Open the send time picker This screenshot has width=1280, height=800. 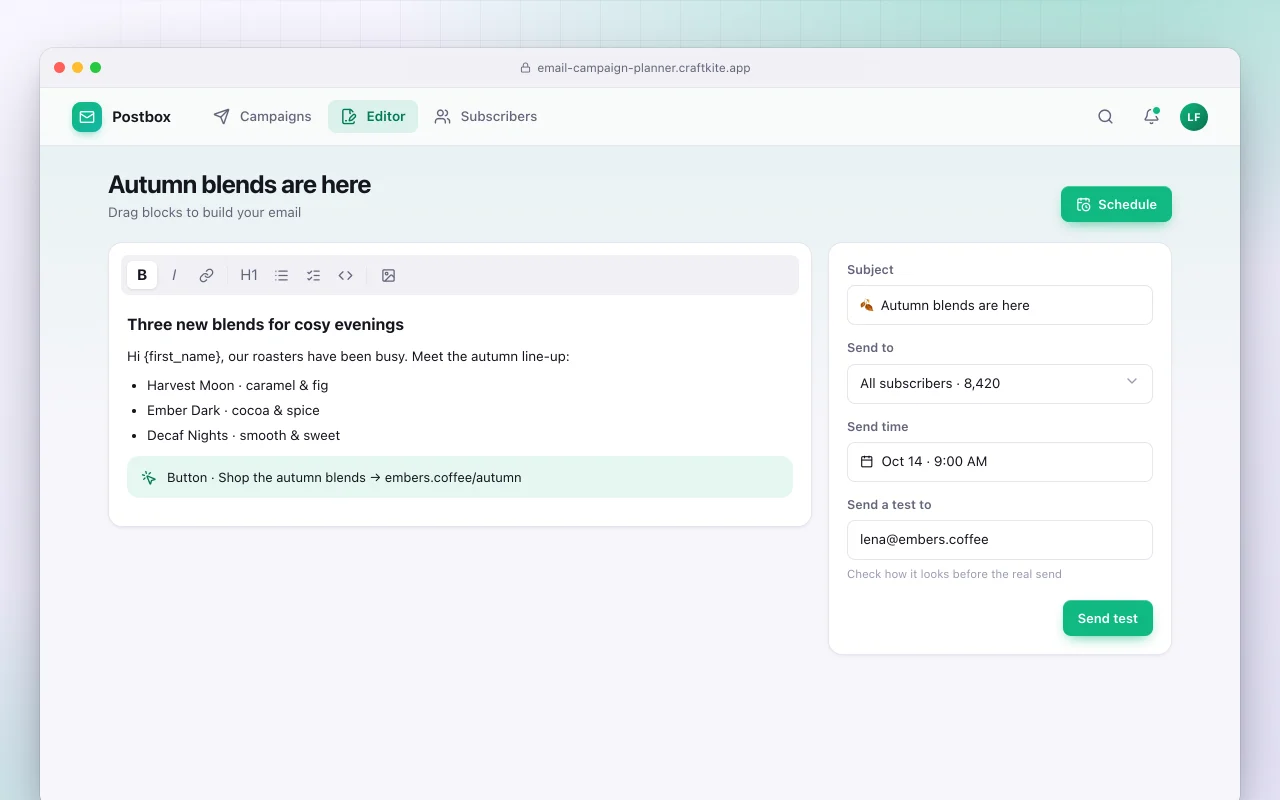(x=1000, y=462)
